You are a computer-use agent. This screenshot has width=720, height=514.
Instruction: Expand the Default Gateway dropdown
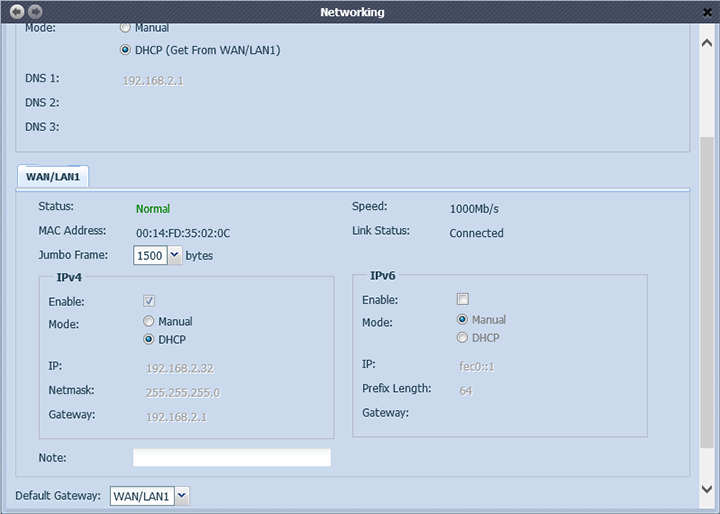tap(182, 495)
